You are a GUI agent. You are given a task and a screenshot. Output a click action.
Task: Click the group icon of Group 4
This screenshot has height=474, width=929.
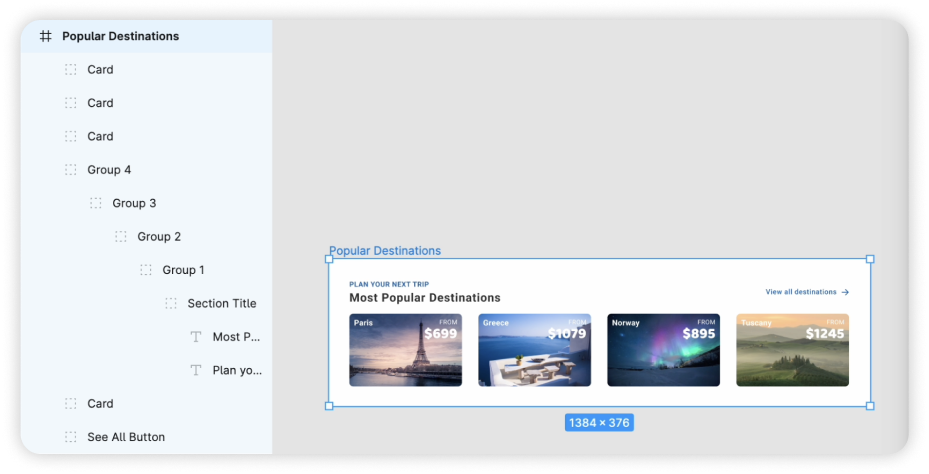coord(71,170)
